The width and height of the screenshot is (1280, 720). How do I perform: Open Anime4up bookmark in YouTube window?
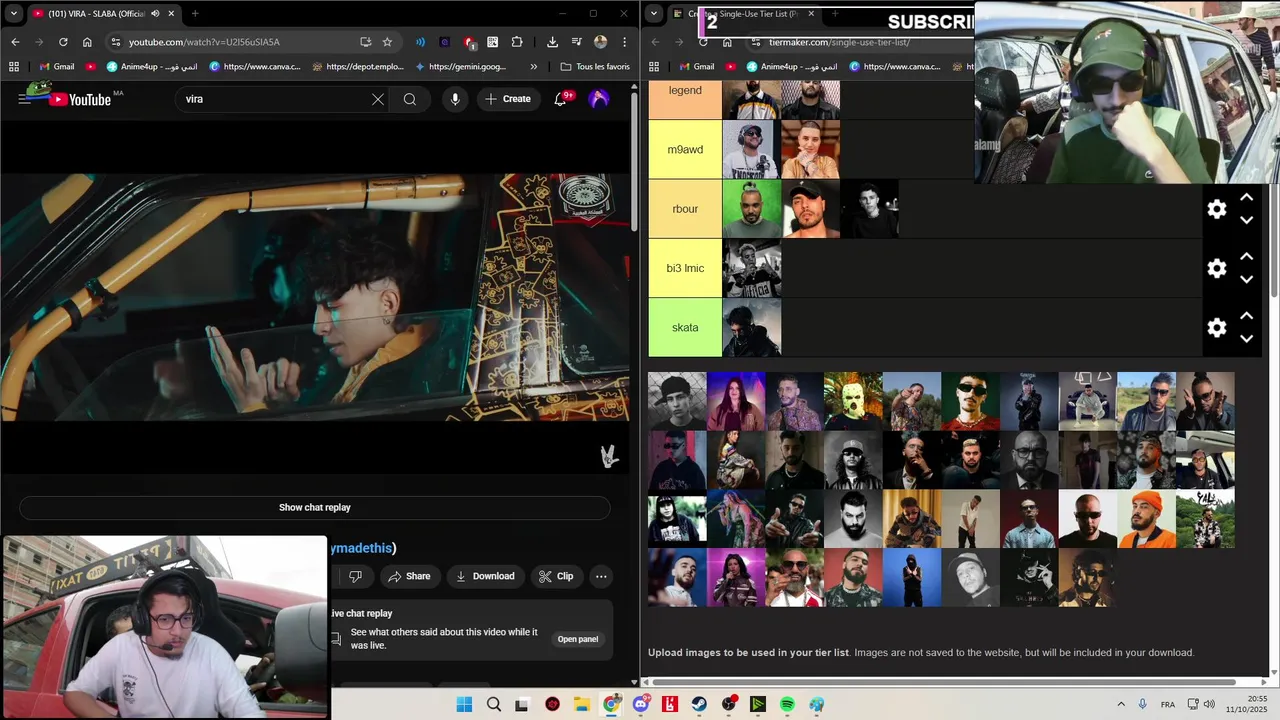[151, 67]
